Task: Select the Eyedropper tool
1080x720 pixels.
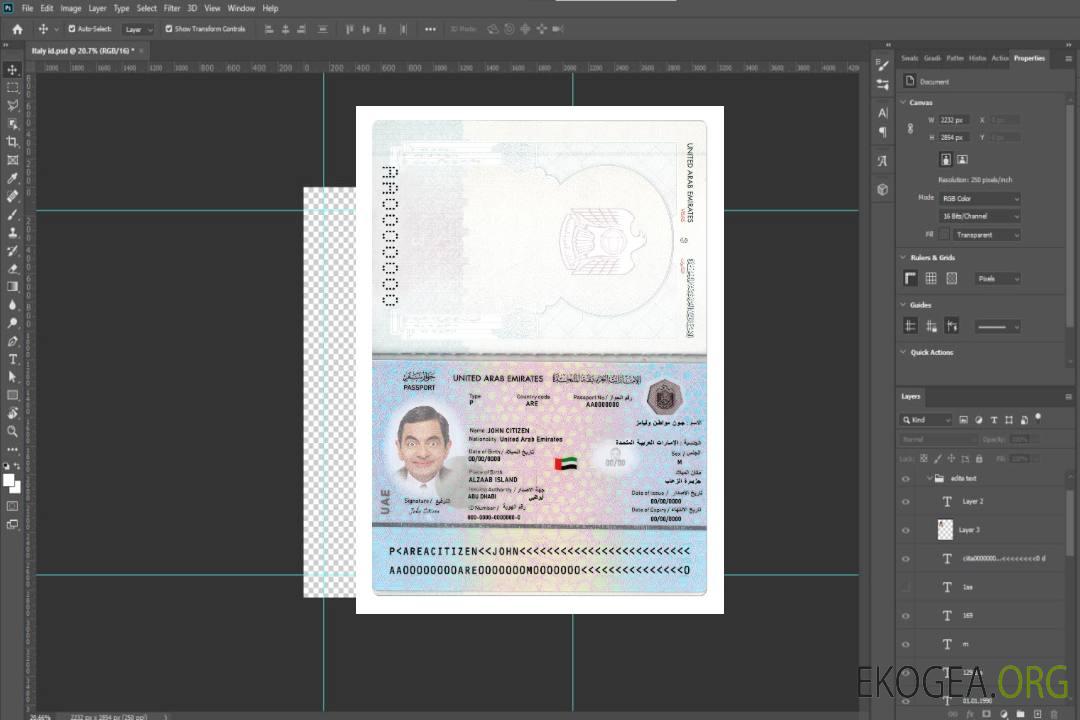Action: coord(12,178)
